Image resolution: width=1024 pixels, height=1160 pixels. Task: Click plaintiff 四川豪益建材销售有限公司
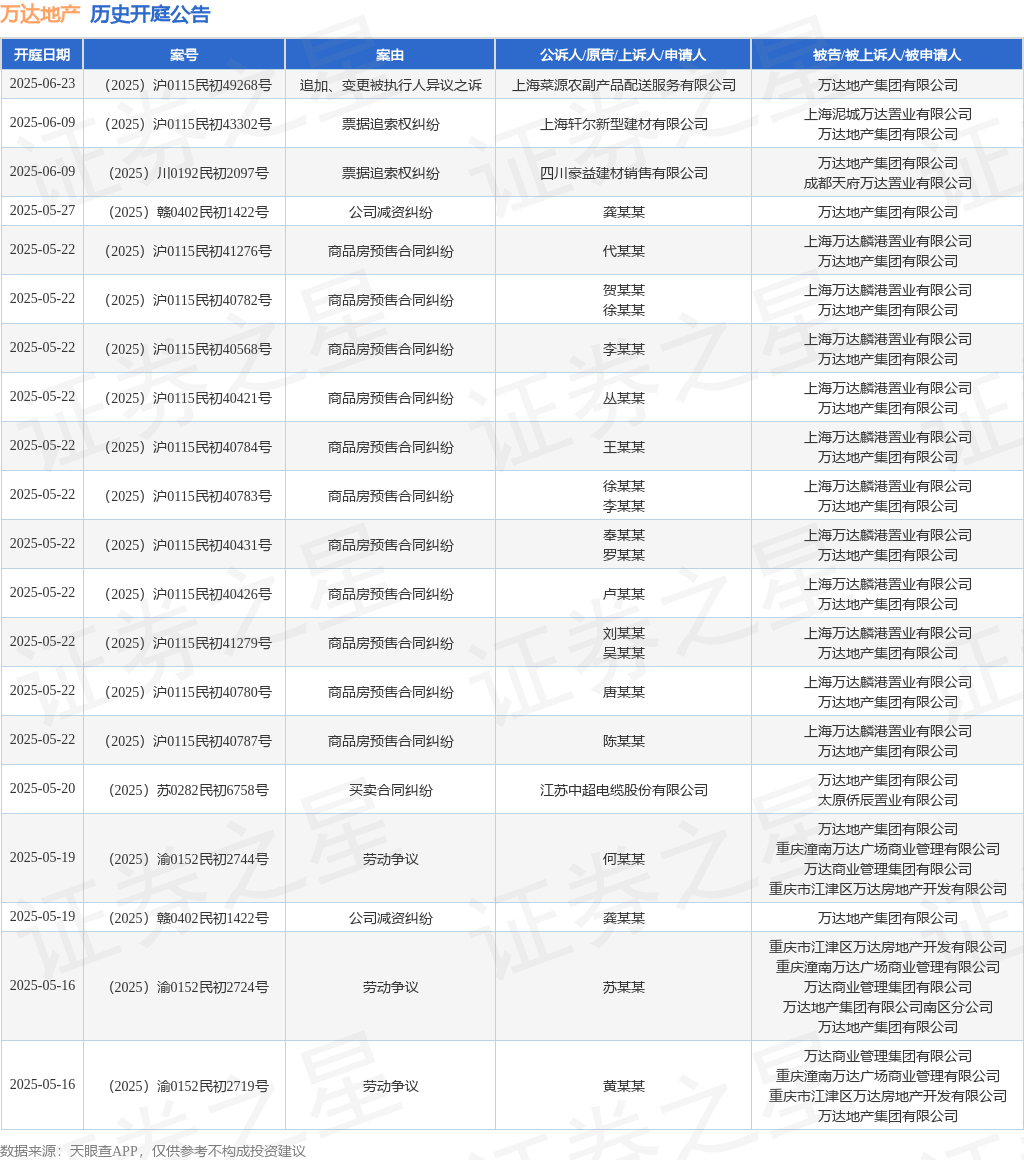623,173
